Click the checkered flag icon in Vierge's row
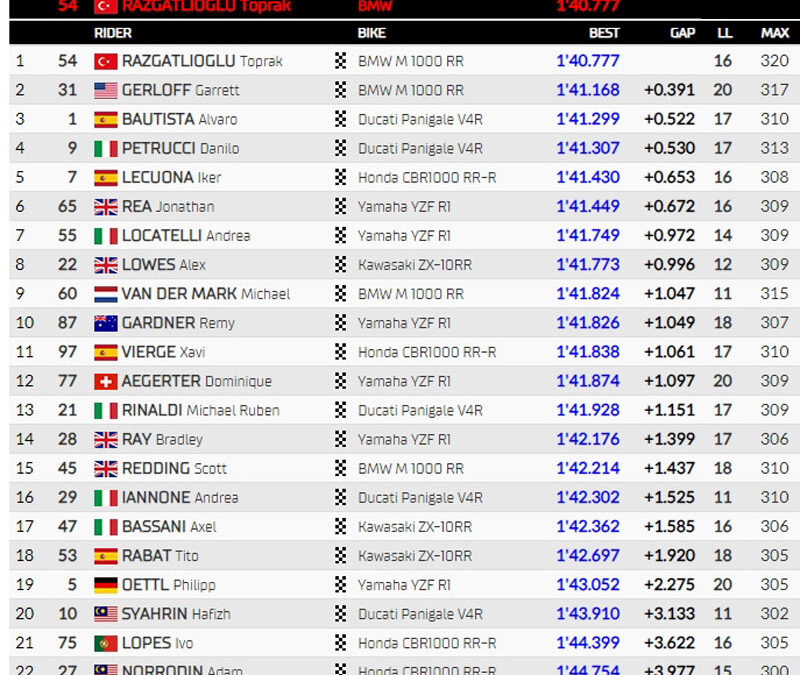The width and height of the screenshot is (800, 675). (x=340, y=352)
